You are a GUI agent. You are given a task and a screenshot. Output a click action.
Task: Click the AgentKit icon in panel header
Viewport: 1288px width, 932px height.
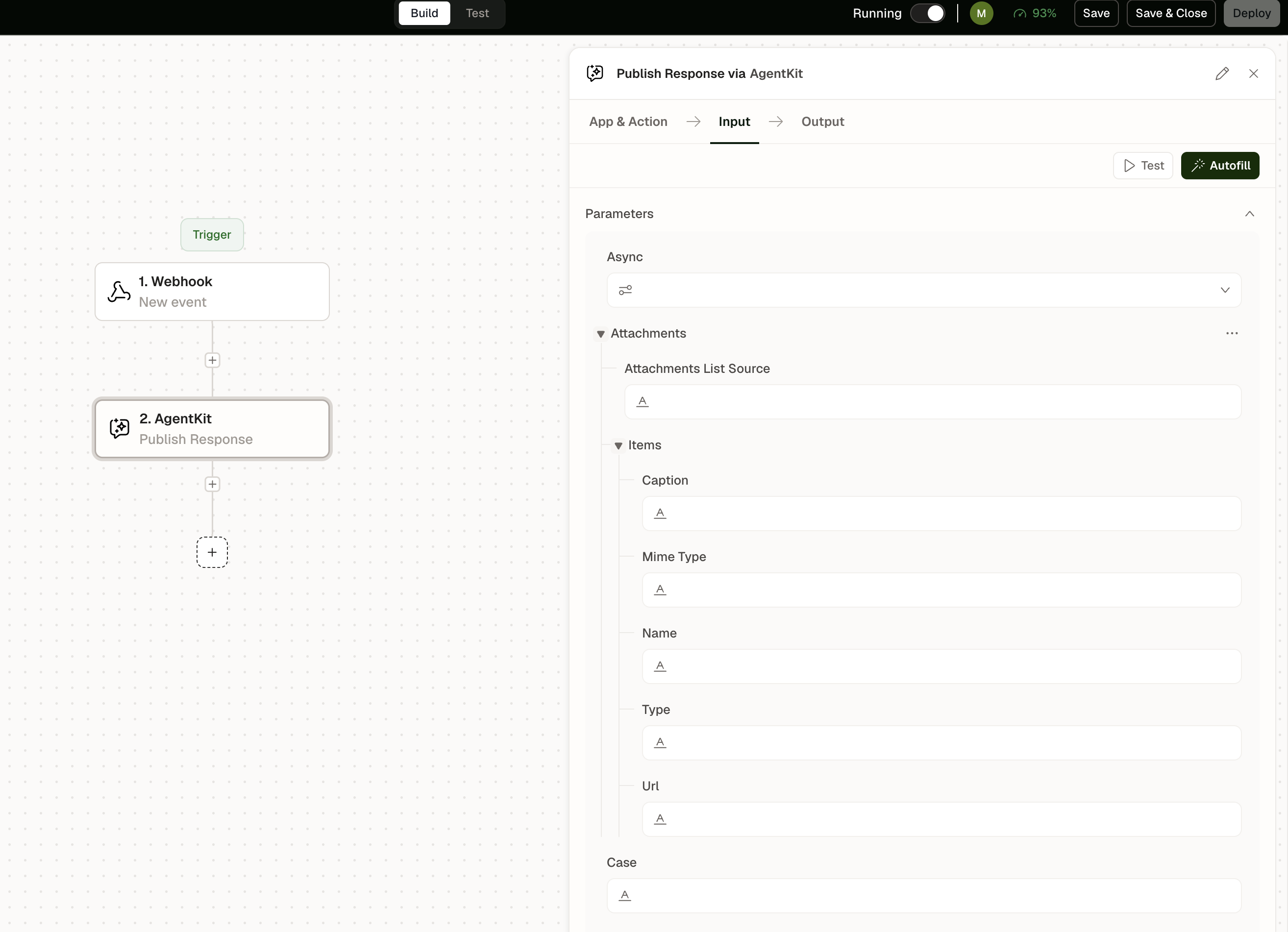point(595,74)
